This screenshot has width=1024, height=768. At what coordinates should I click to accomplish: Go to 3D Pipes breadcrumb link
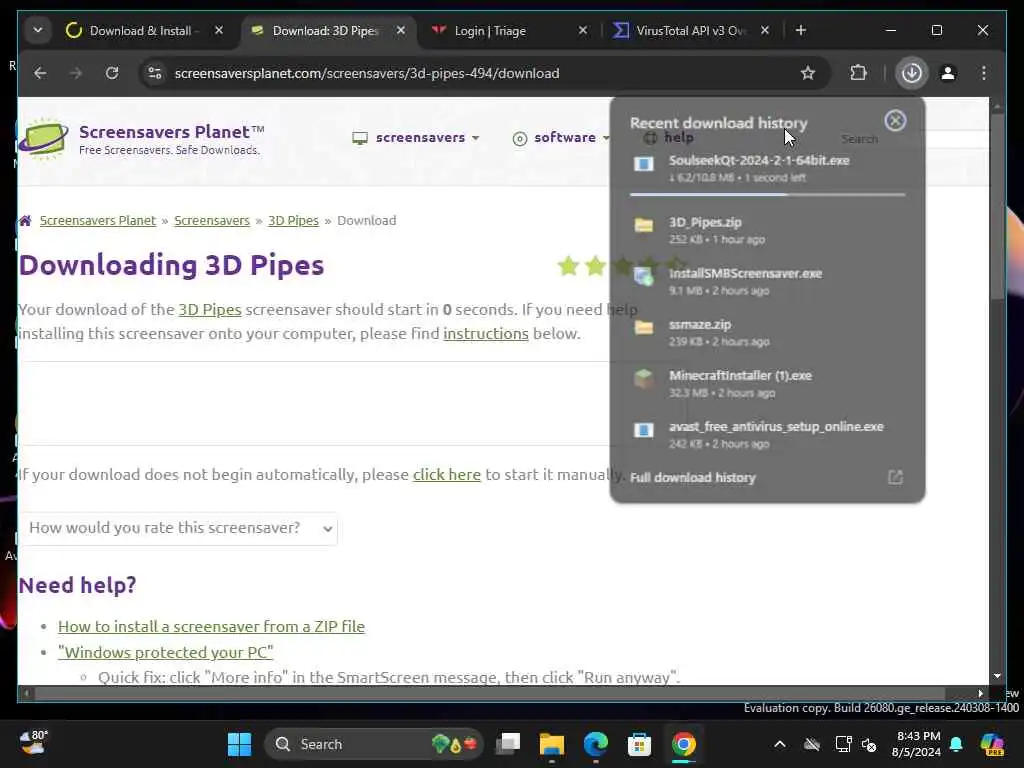pyautogui.click(x=293, y=221)
